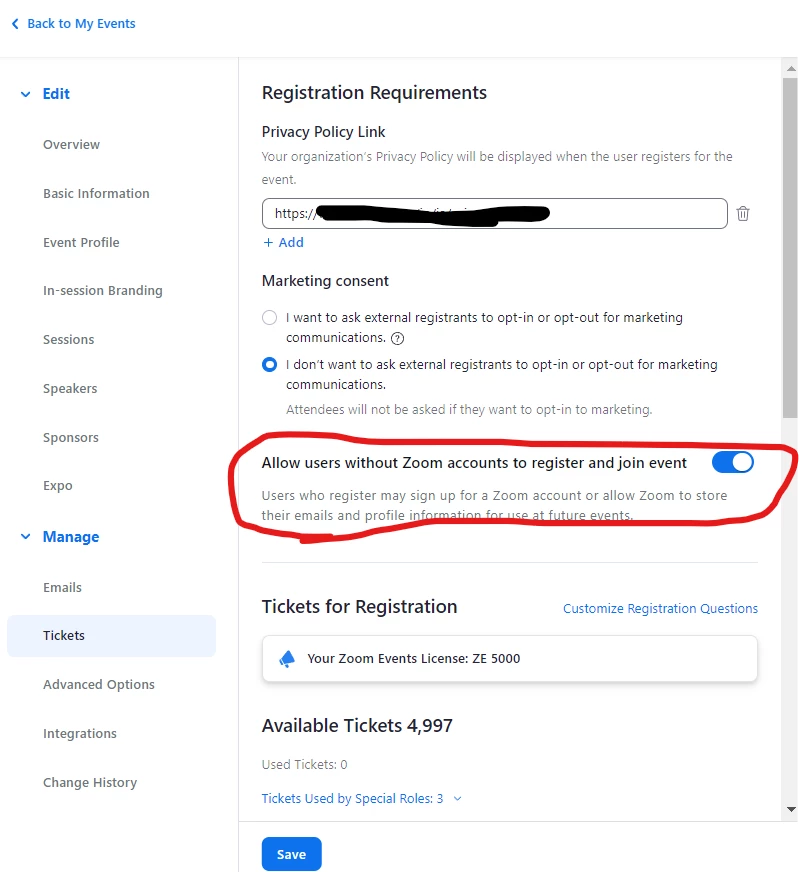This screenshot has width=800, height=872.
Task: Click Tickets Used by Special Roles link
Action: coord(352,799)
